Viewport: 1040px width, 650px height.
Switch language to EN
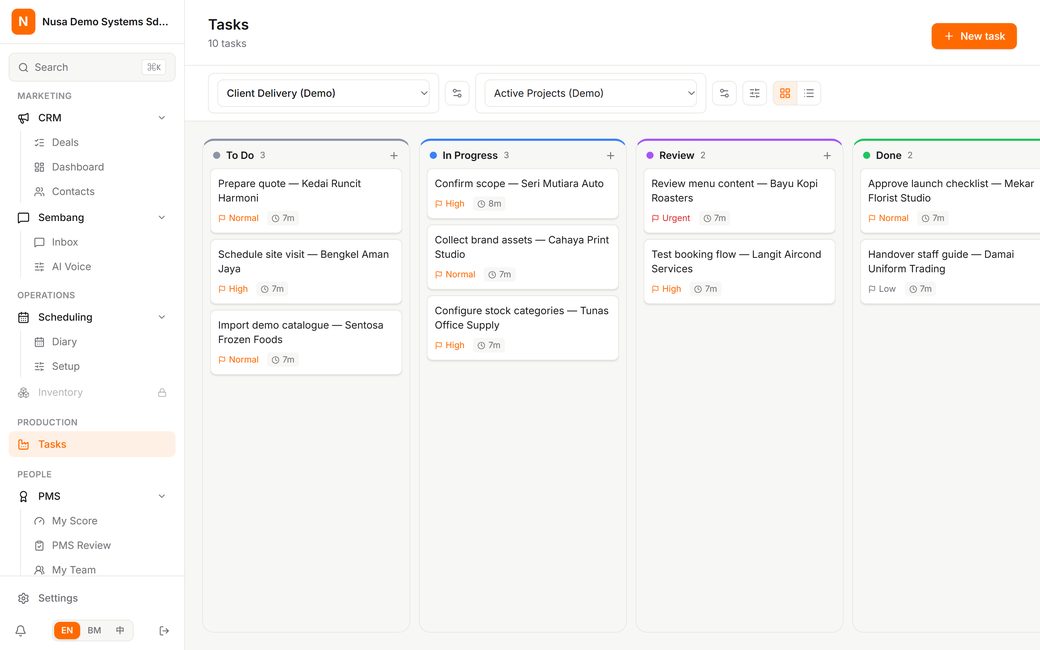pos(67,630)
